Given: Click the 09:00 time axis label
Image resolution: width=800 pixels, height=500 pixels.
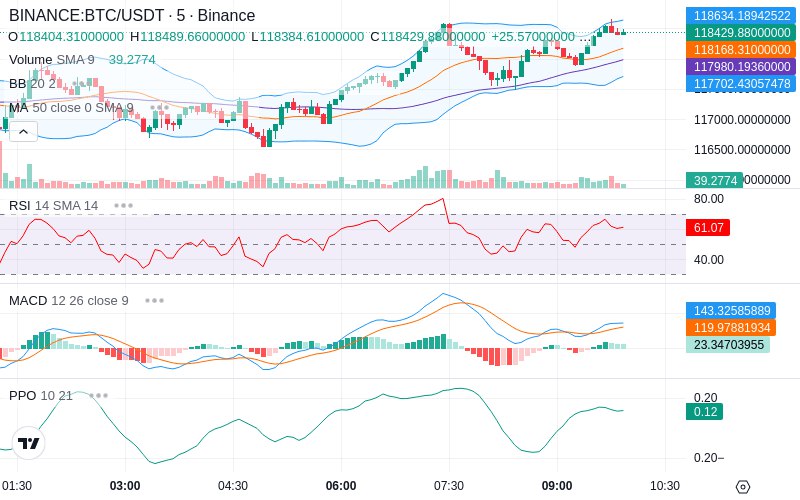Looking at the screenshot, I should pyautogui.click(x=557, y=486).
